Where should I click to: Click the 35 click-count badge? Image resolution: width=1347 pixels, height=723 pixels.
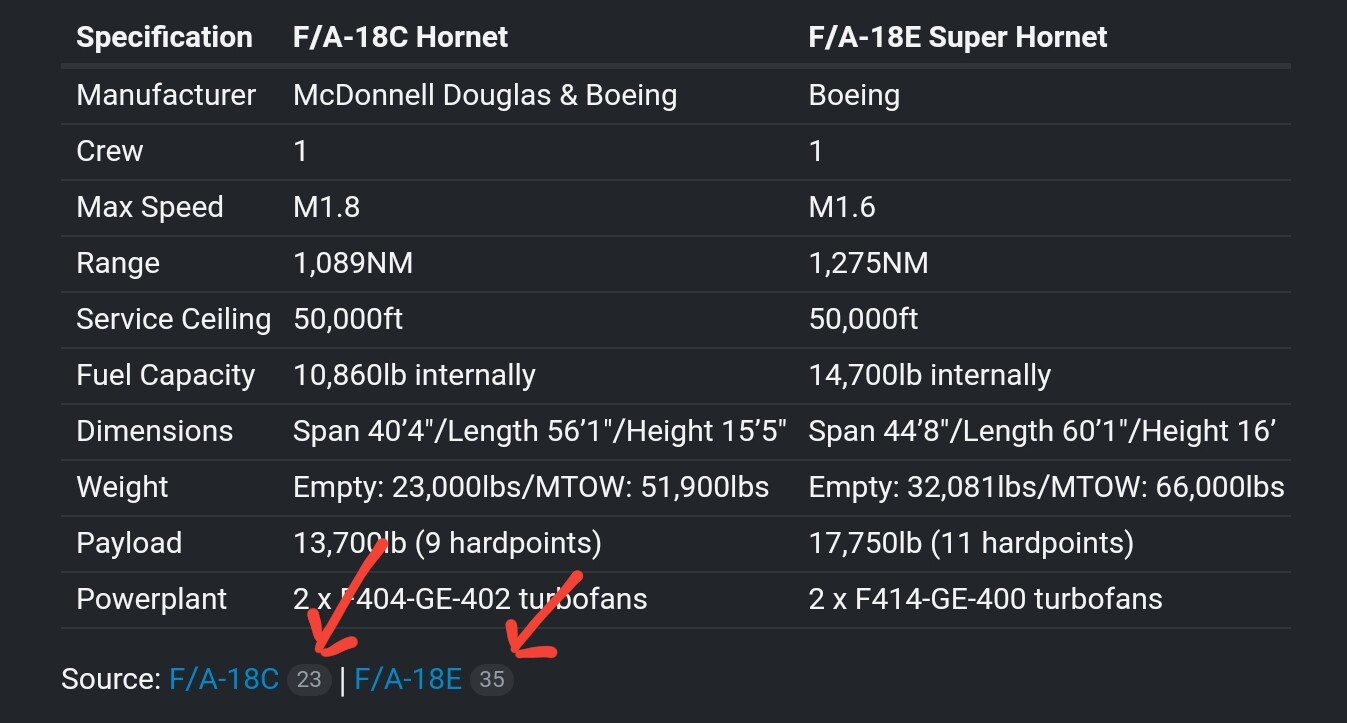point(491,680)
